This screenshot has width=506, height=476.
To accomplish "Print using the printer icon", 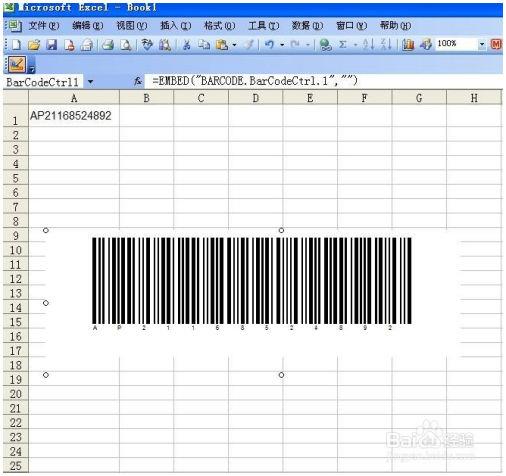I will 108,44.
